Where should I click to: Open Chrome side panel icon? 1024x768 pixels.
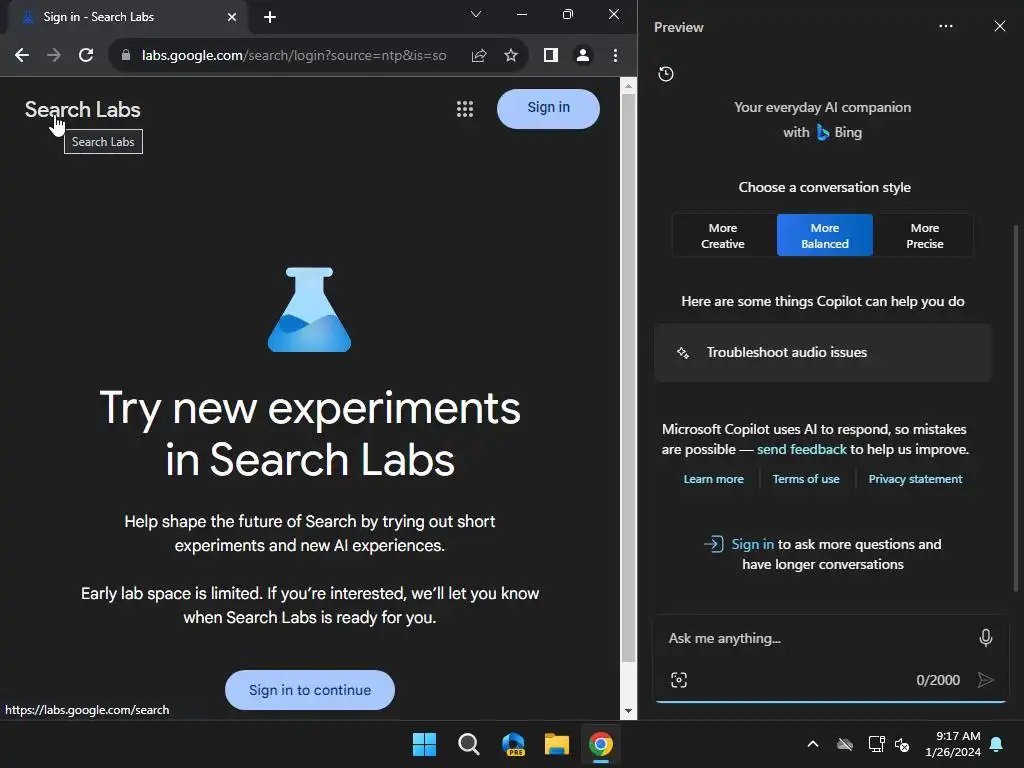551,56
